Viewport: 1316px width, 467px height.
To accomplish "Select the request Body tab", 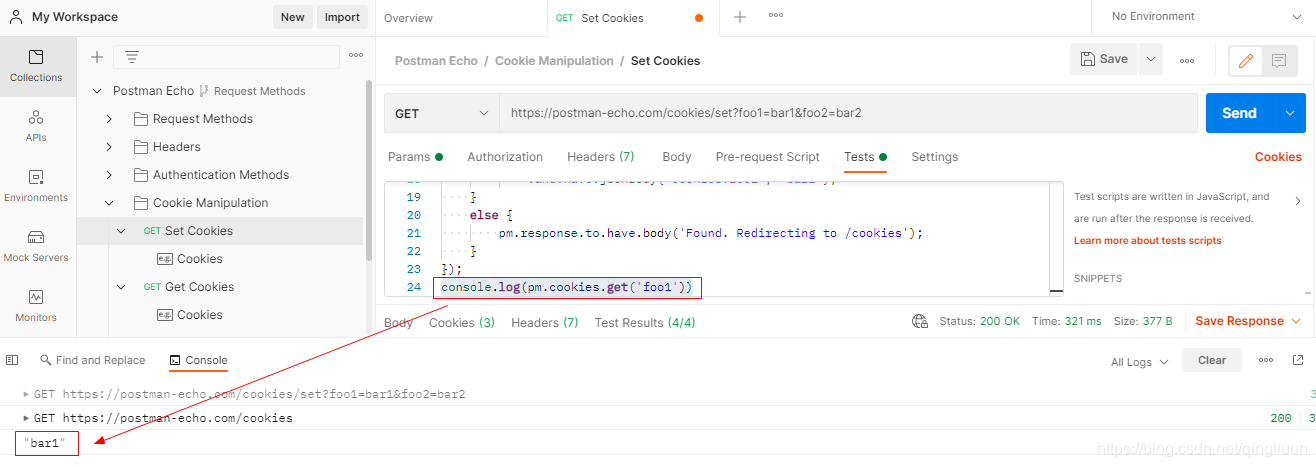I will (677, 157).
